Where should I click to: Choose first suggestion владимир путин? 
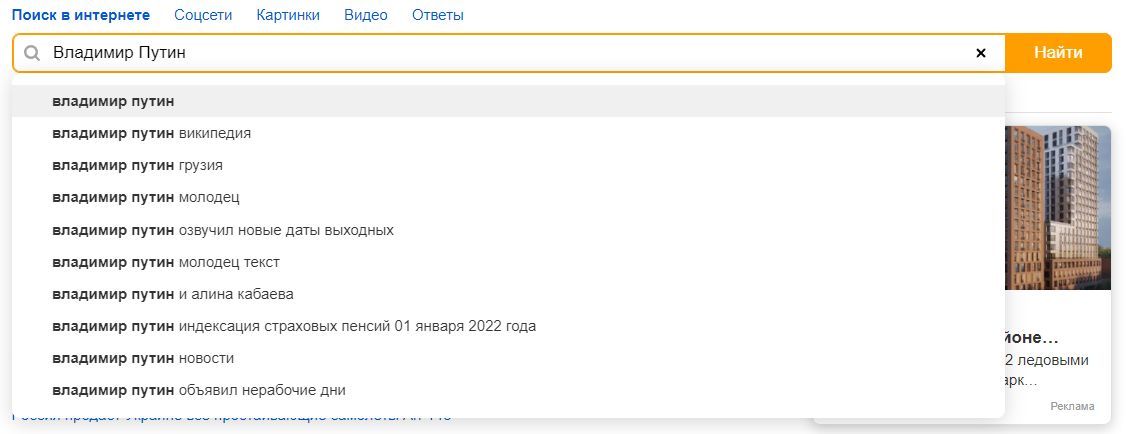click(114, 101)
